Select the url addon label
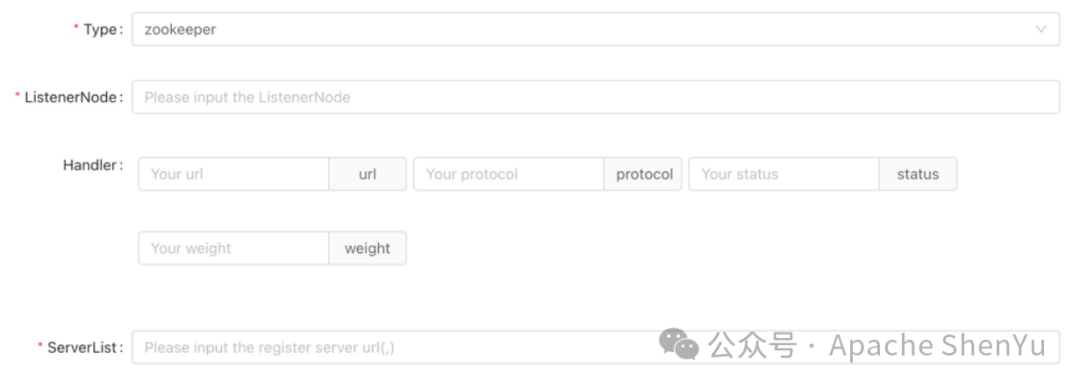The height and width of the screenshot is (388, 1080). 367,174
